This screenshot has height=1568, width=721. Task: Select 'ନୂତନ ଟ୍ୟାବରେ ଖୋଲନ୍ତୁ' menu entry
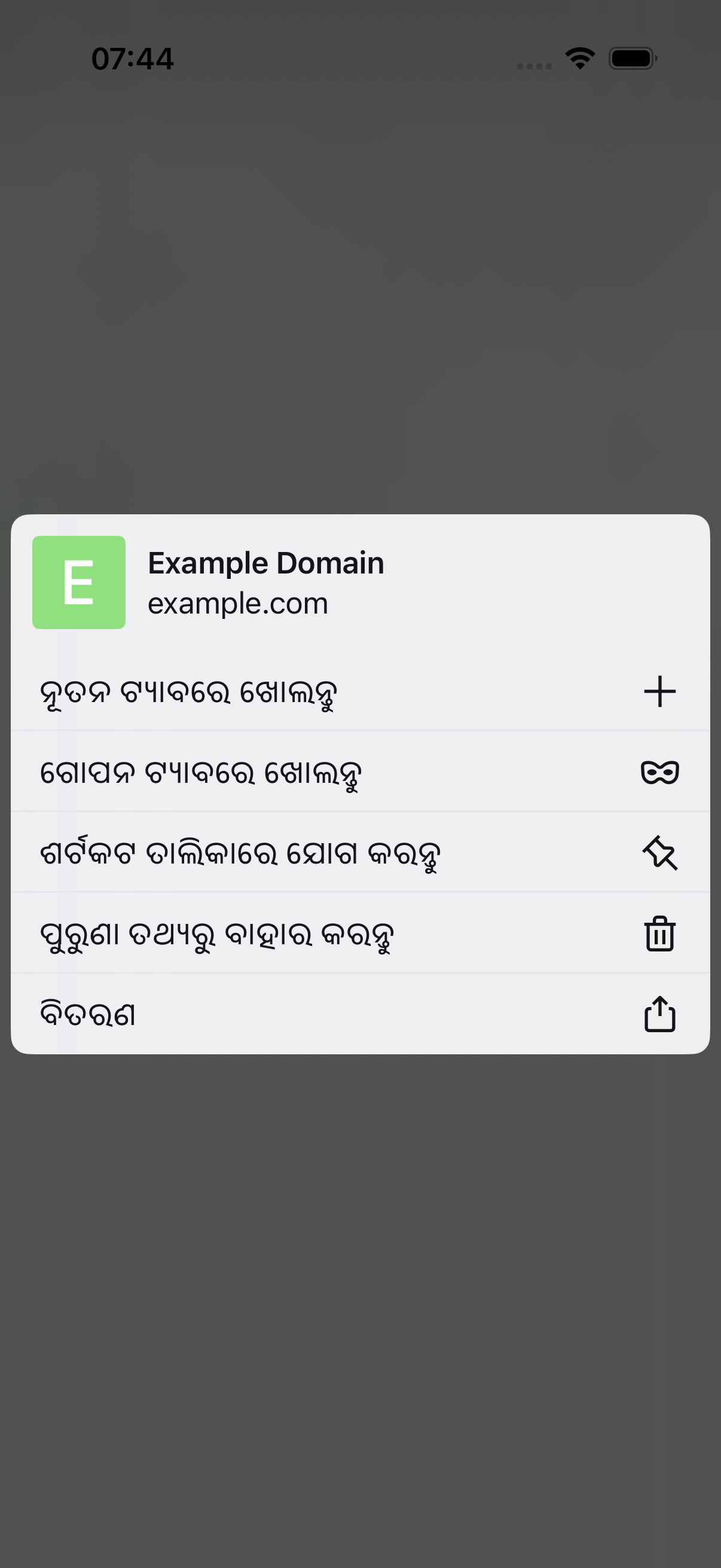pos(360,691)
